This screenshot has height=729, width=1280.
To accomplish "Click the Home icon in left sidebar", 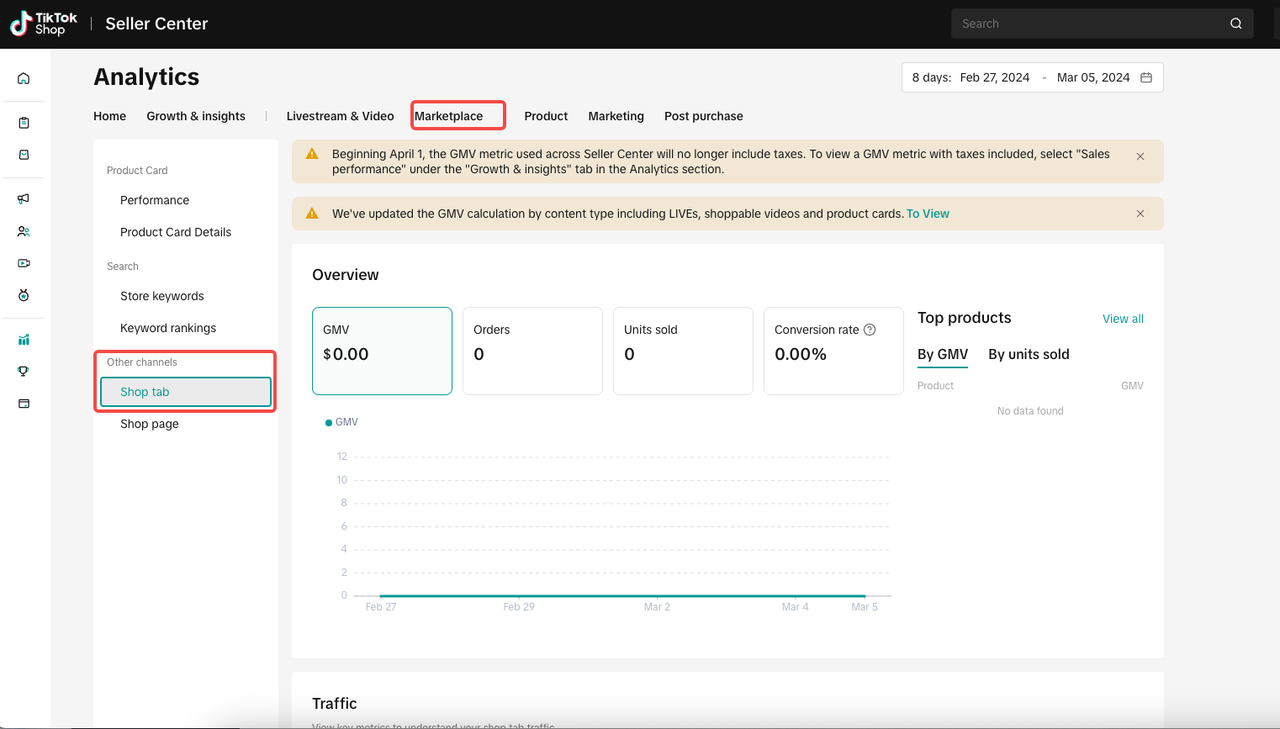I will pyautogui.click(x=24, y=79).
